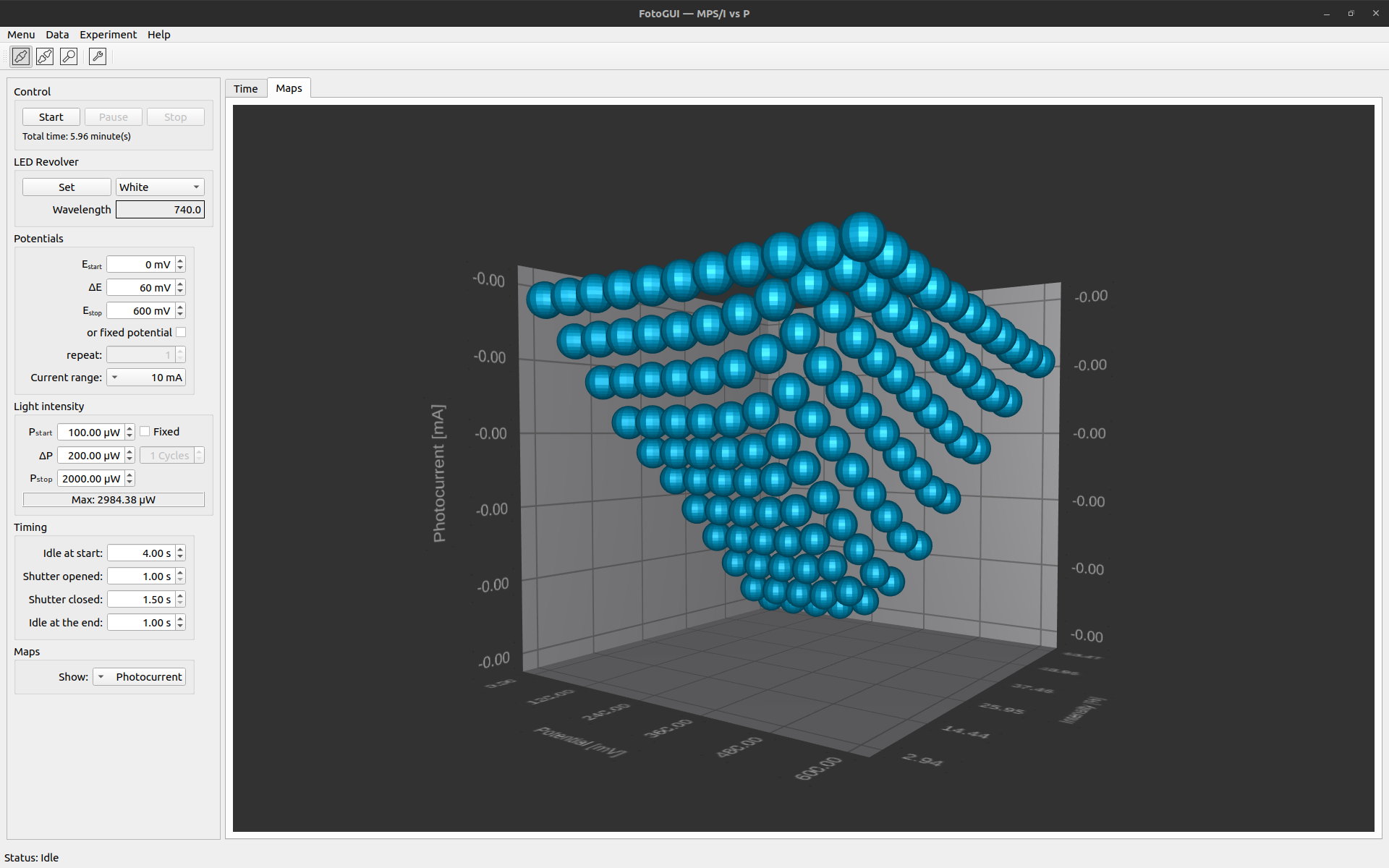Click the Disconnect device toolbar icon
This screenshot has height=868, width=1389.
[45, 56]
